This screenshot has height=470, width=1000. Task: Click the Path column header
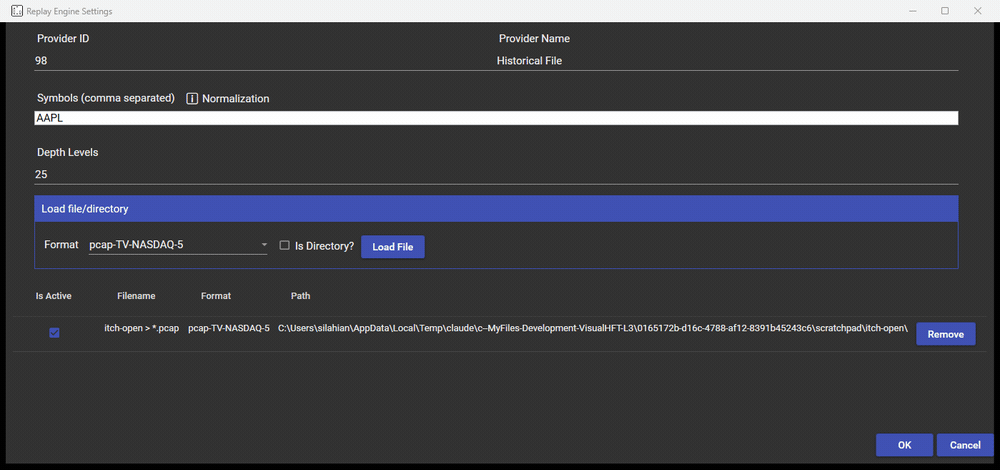tap(301, 296)
